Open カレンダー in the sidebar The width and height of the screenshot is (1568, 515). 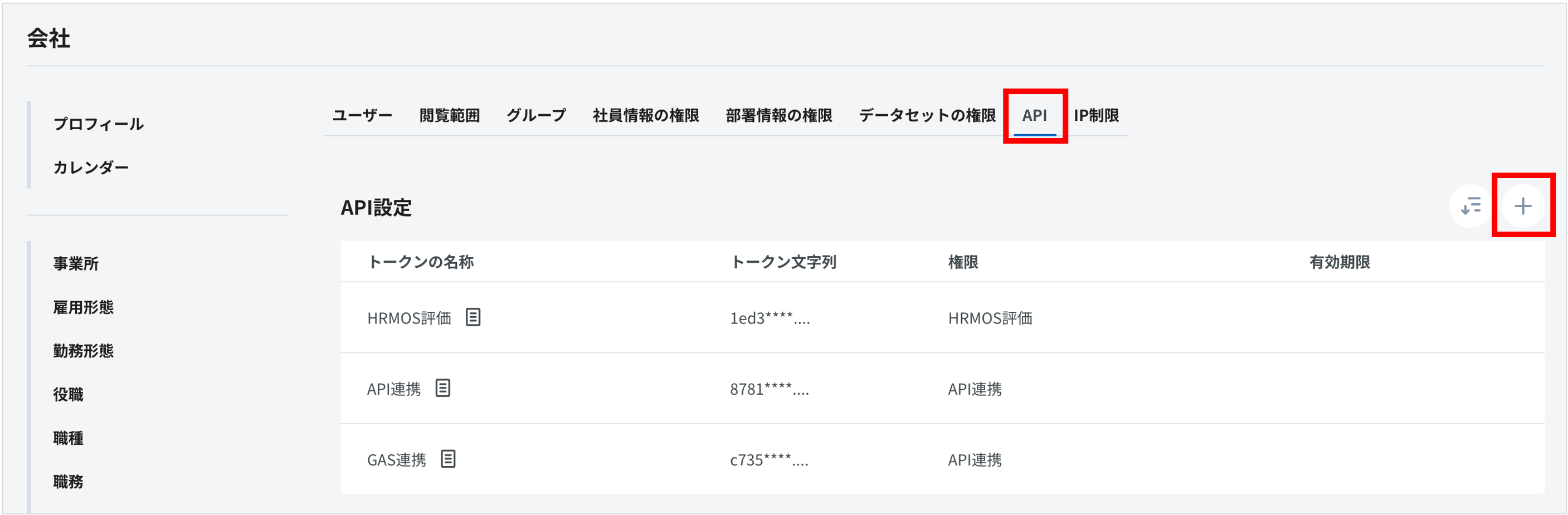[91, 168]
